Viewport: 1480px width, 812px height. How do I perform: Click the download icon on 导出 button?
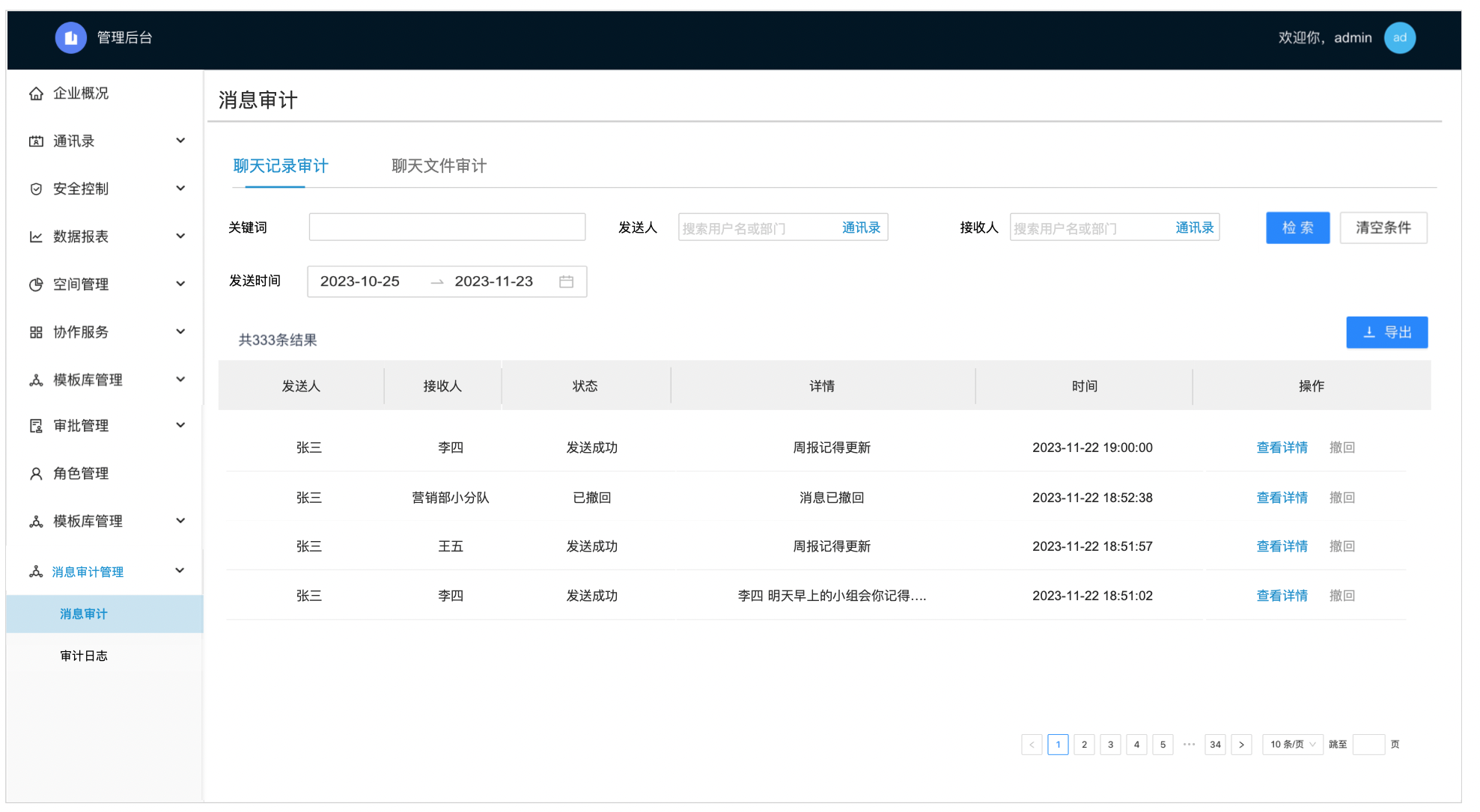click(1369, 332)
